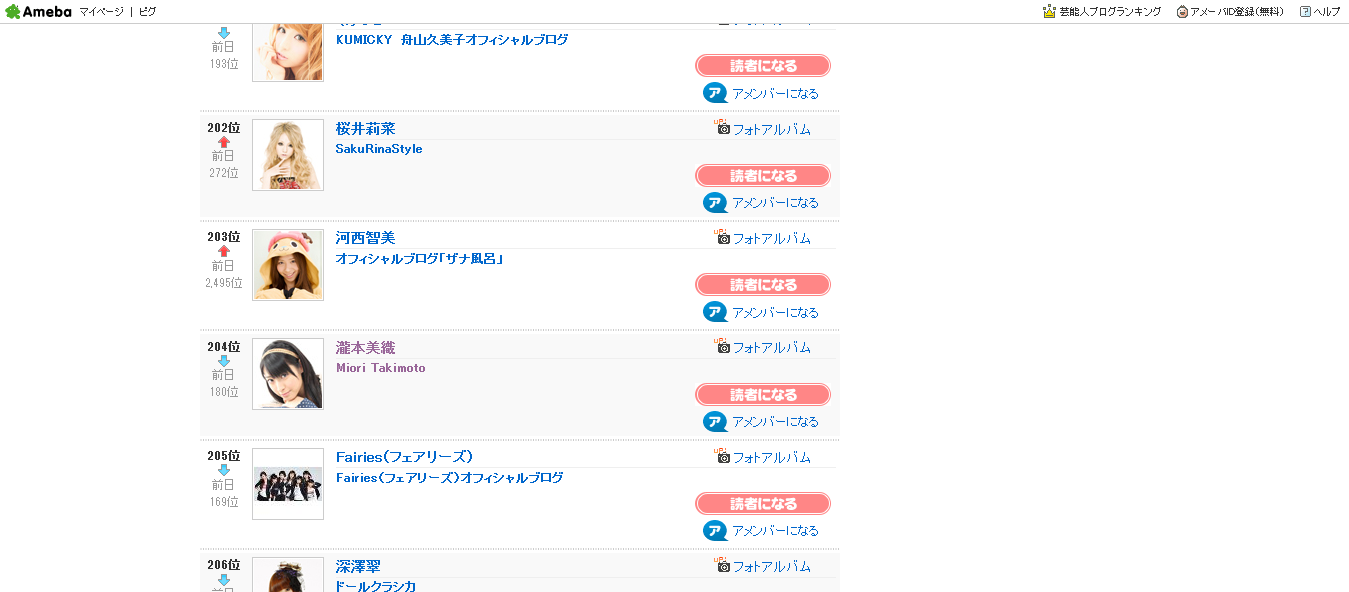Screen dimensions: 1349x592
Task: Click camera icon photo album for Fairies
Action: (x=723, y=456)
